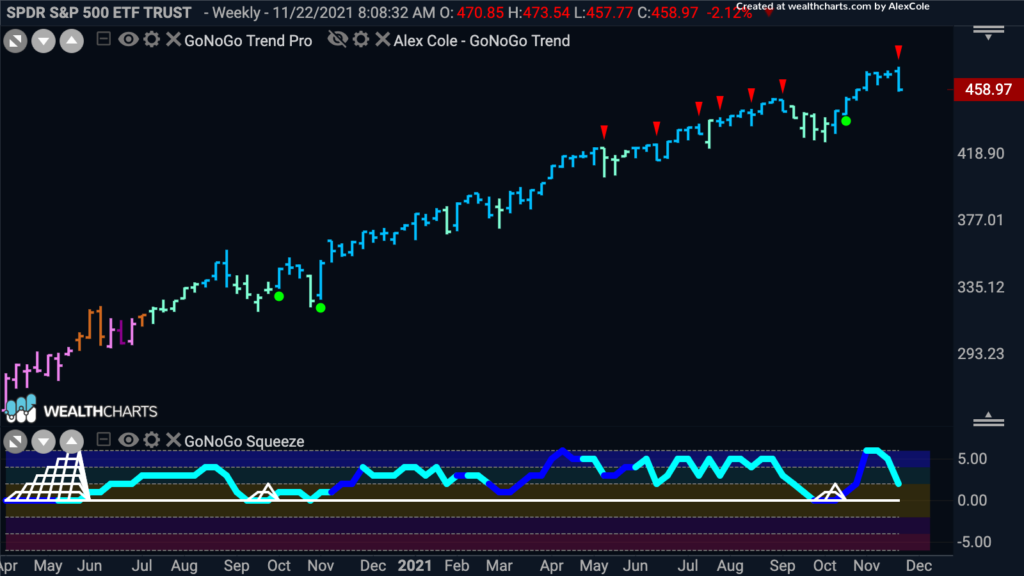This screenshot has width=1024, height=576.
Task: Click the Dec label at the time axis end
Action: (918, 565)
